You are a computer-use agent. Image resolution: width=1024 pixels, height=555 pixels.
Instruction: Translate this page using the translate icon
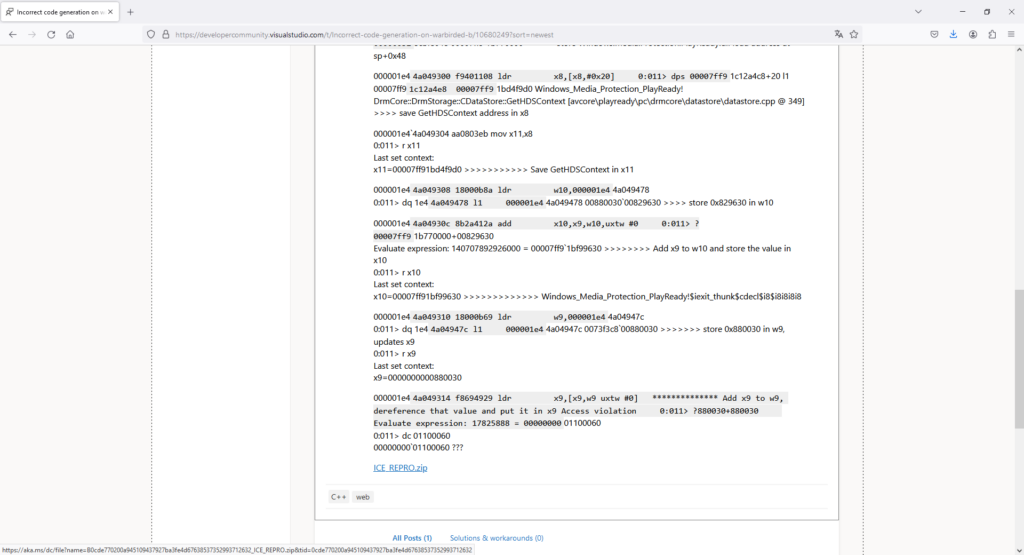(x=838, y=34)
